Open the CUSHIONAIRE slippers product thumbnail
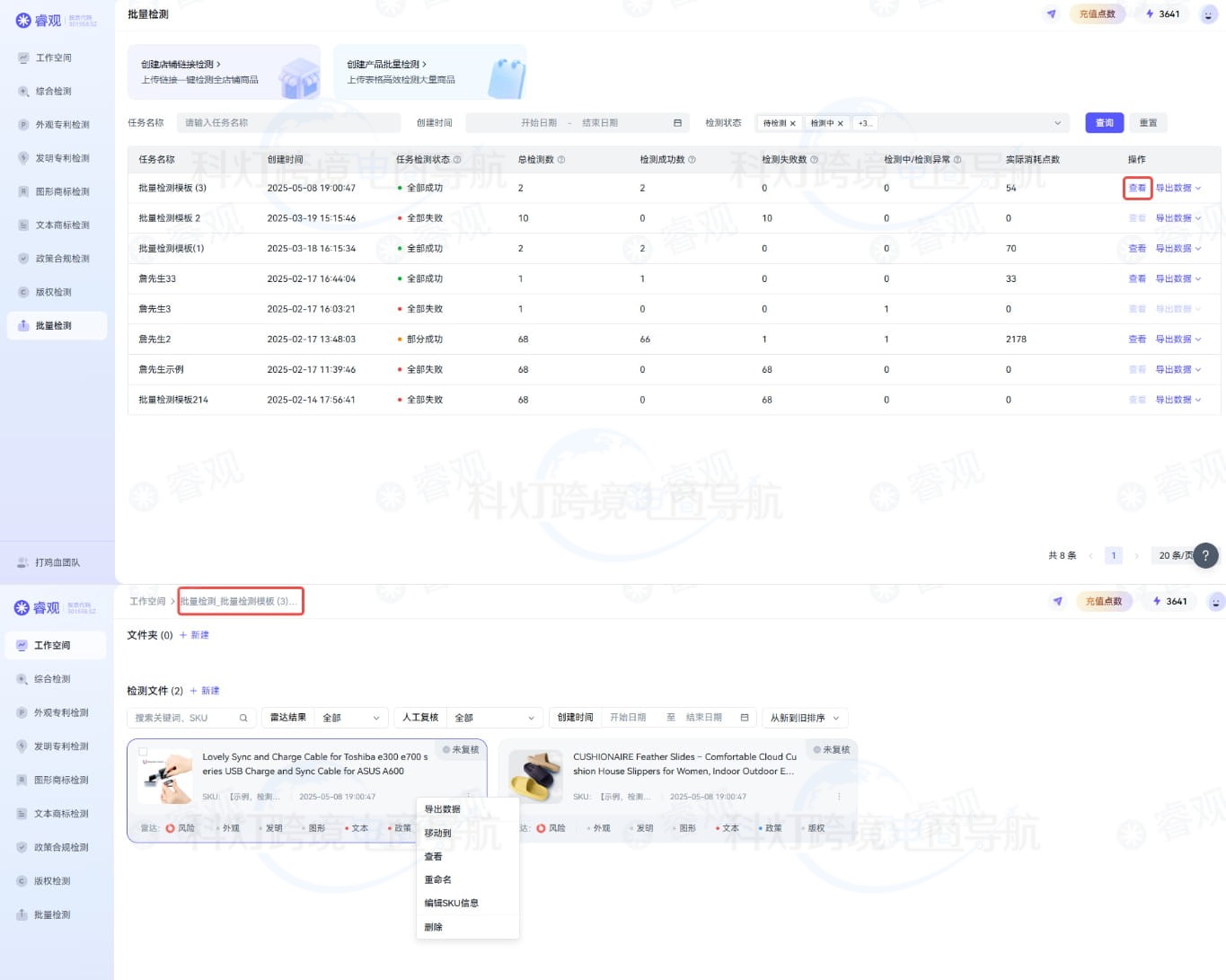This screenshot has height=980, width=1226. pos(535,776)
